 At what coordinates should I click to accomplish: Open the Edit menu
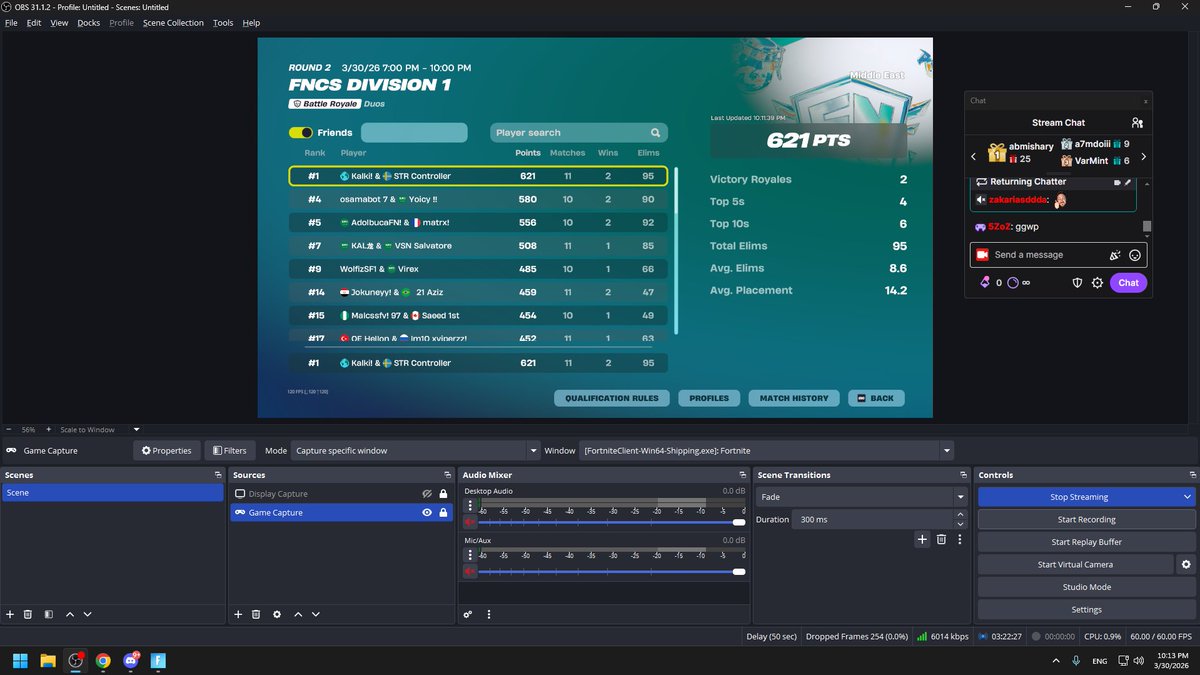point(34,22)
